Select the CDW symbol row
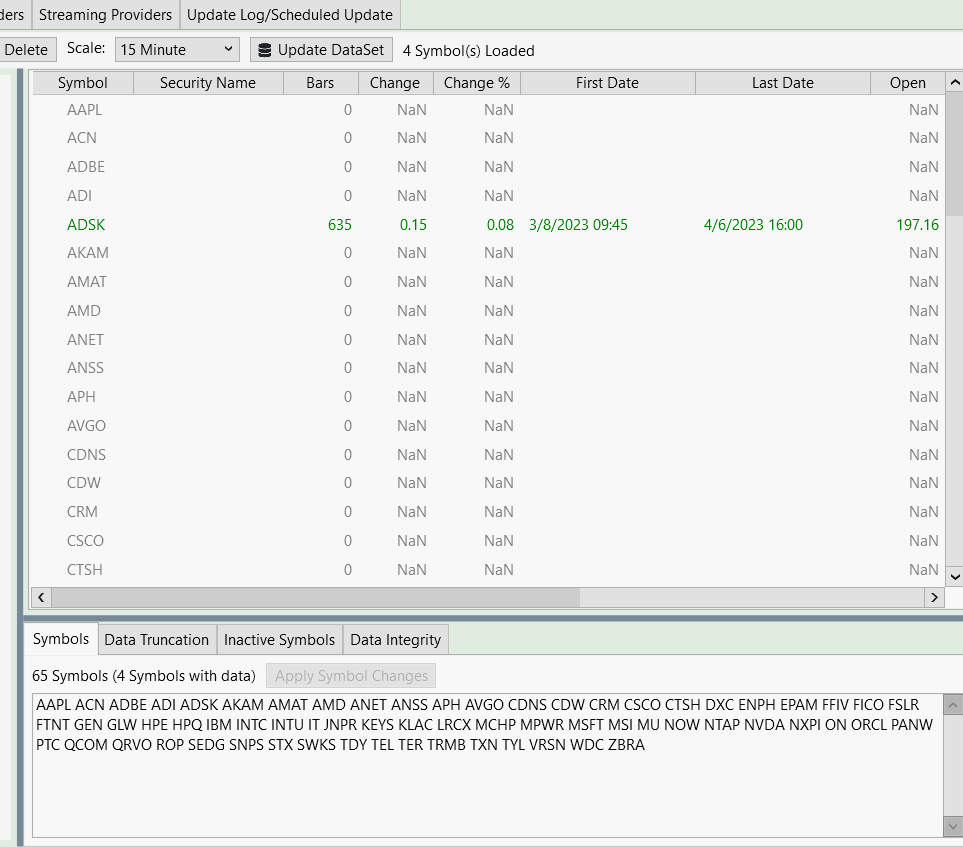The image size is (963, 847). [x=488, y=483]
